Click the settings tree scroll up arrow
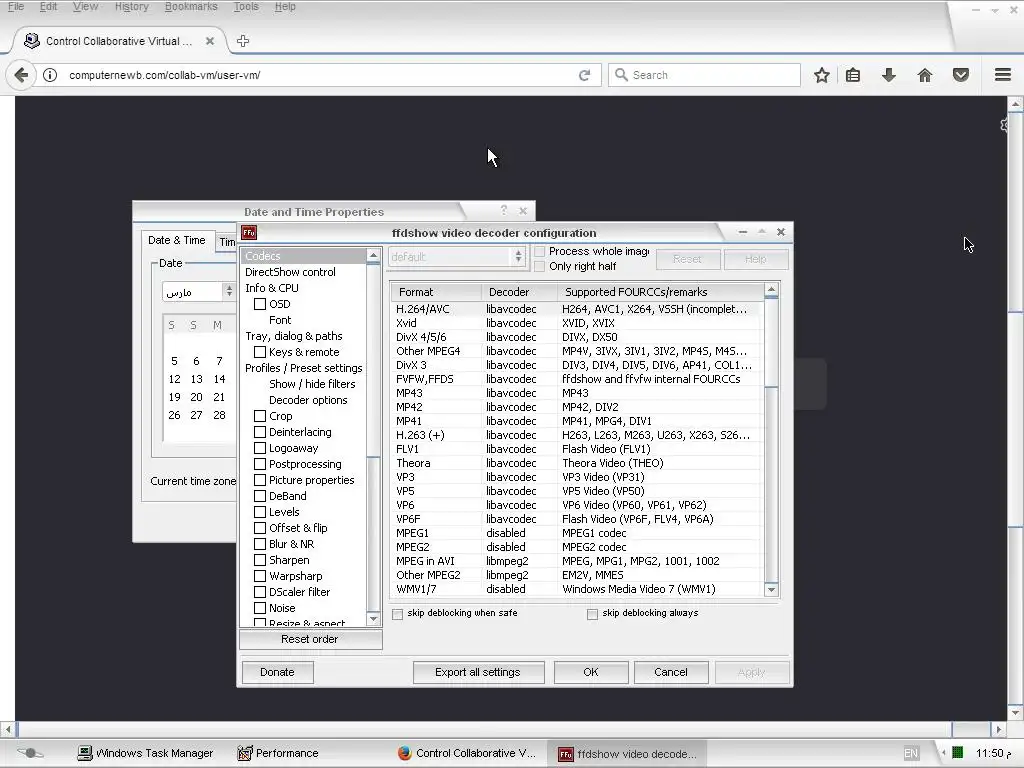 [374, 255]
